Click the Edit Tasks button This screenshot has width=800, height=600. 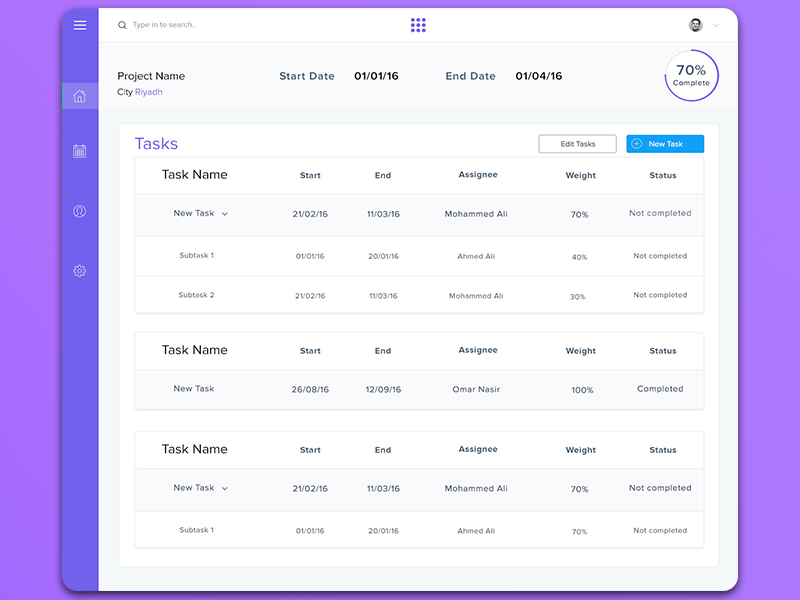pos(577,143)
